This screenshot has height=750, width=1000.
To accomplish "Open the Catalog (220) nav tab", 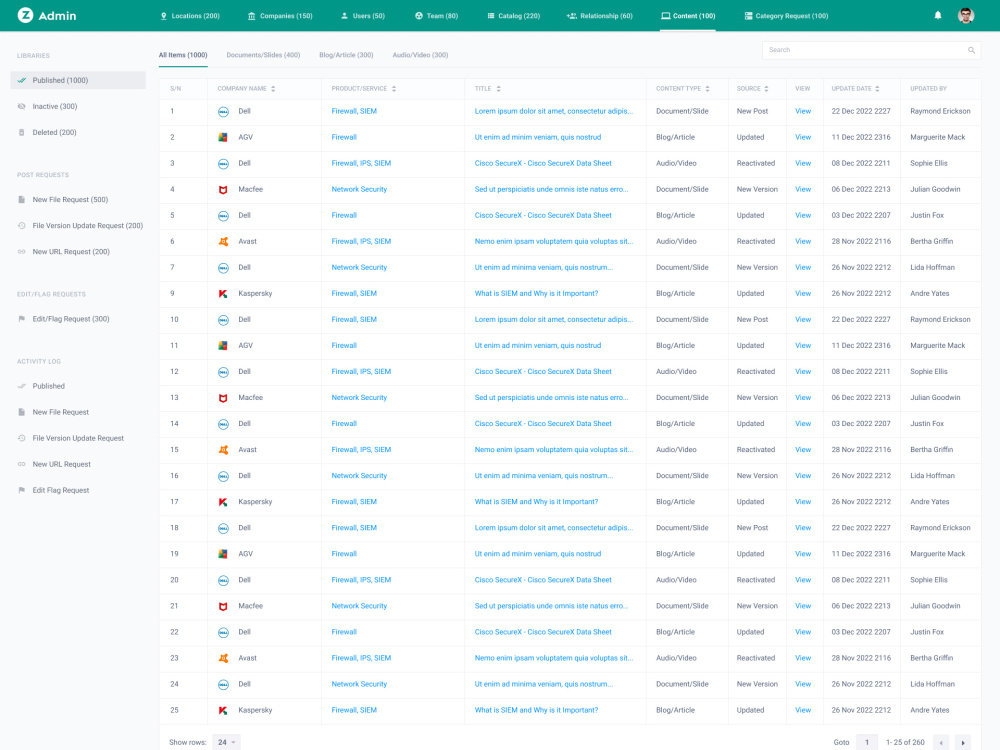I will (x=513, y=16).
